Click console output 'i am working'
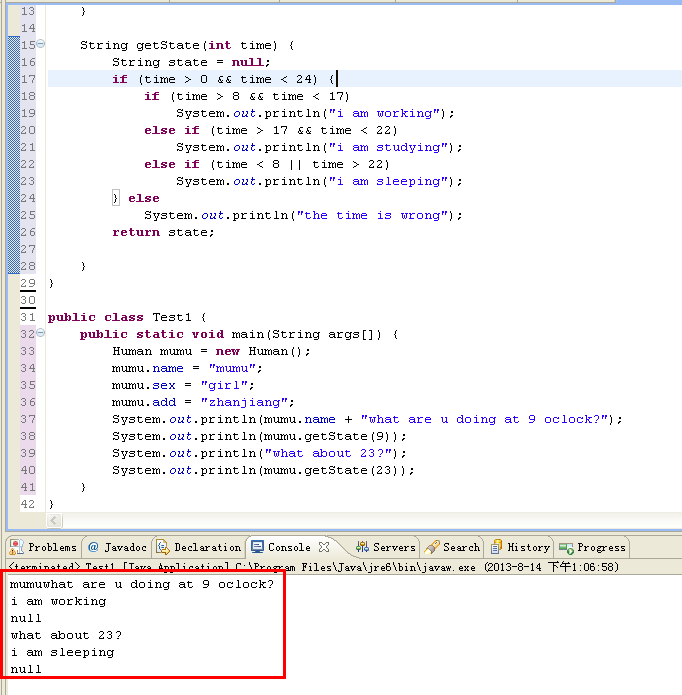This screenshot has width=682, height=695. tap(58, 601)
